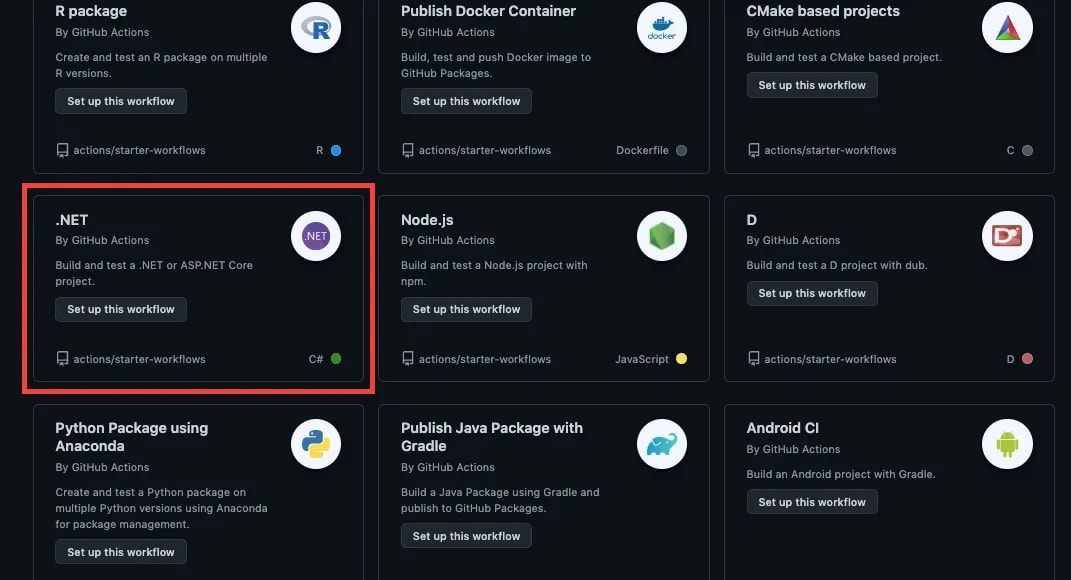Viewport: 1071px width, 580px height.
Task: Click the C# language label
Action: pos(316,359)
